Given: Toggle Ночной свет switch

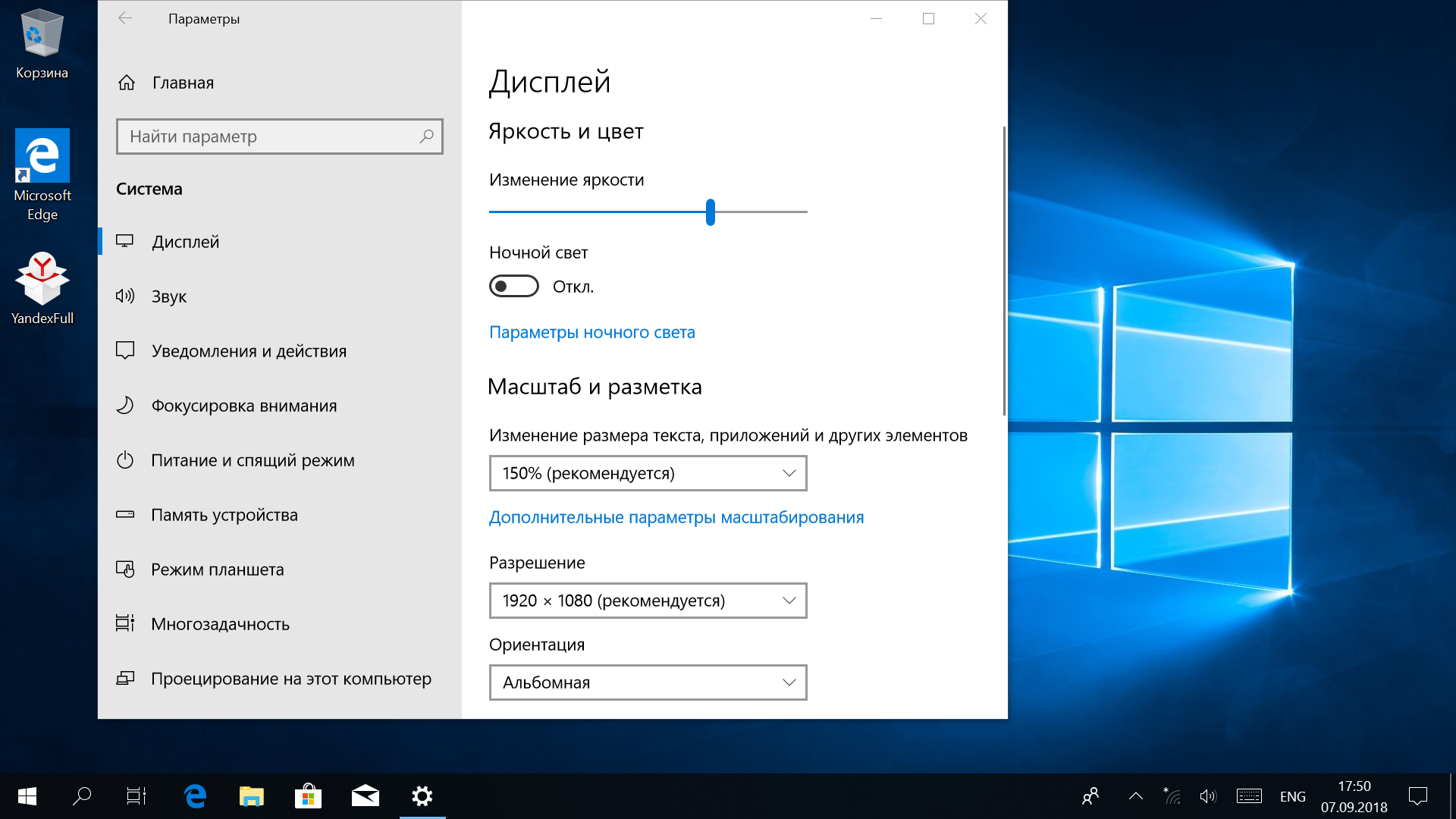Looking at the screenshot, I should coord(514,286).
